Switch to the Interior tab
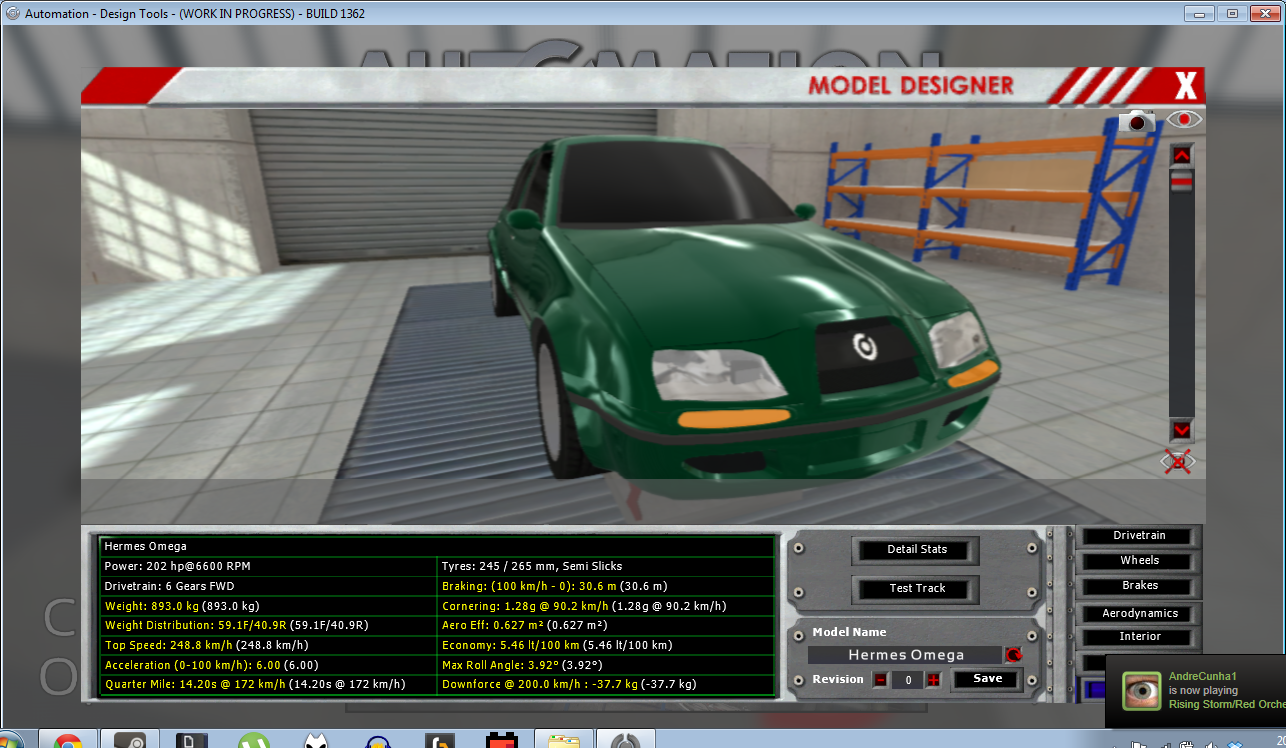 1139,637
